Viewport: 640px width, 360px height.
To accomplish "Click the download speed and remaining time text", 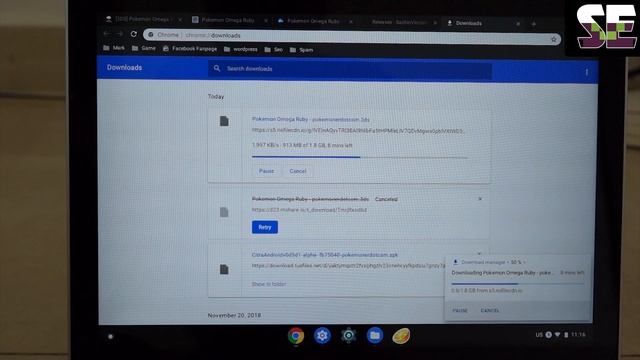I will pos(302,145).
